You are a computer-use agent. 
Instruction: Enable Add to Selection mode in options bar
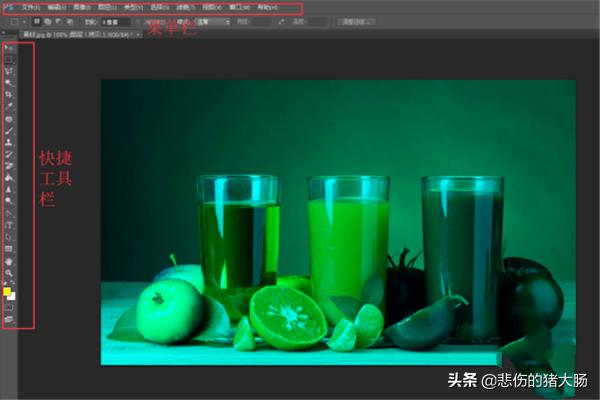(47, 20)
